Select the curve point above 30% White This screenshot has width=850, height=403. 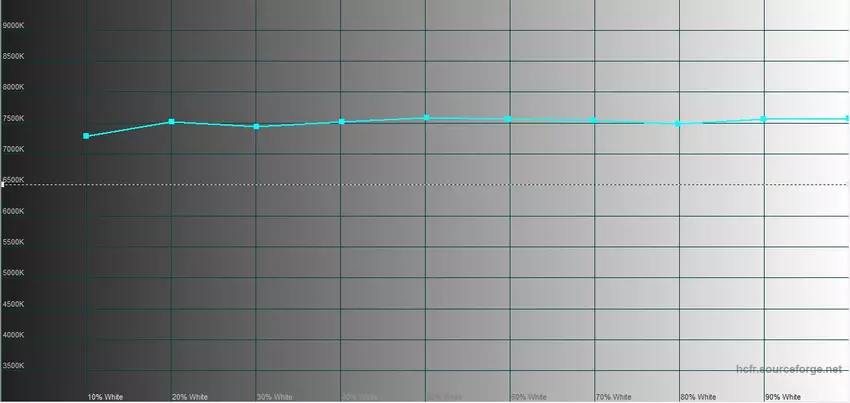tap(257, 127)
